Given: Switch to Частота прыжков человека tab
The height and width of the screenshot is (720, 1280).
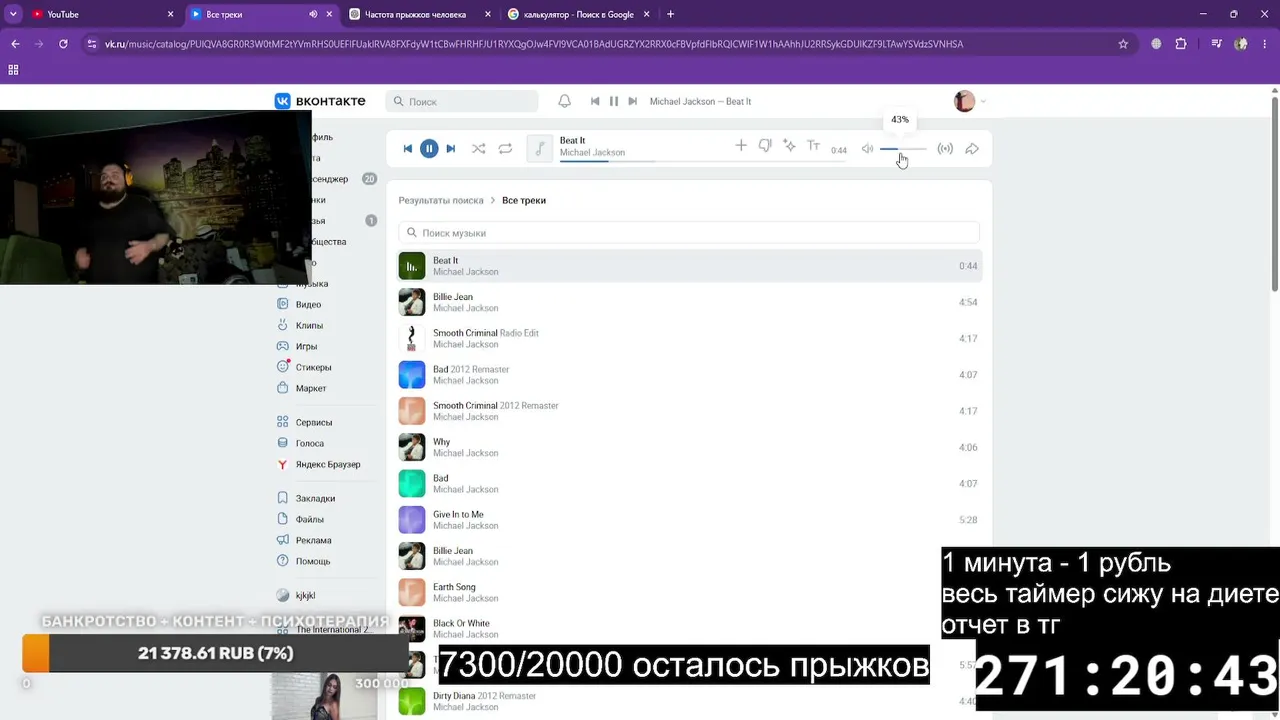Looking at the screenshot, I should pyautogui.click(x=418, y=14).
